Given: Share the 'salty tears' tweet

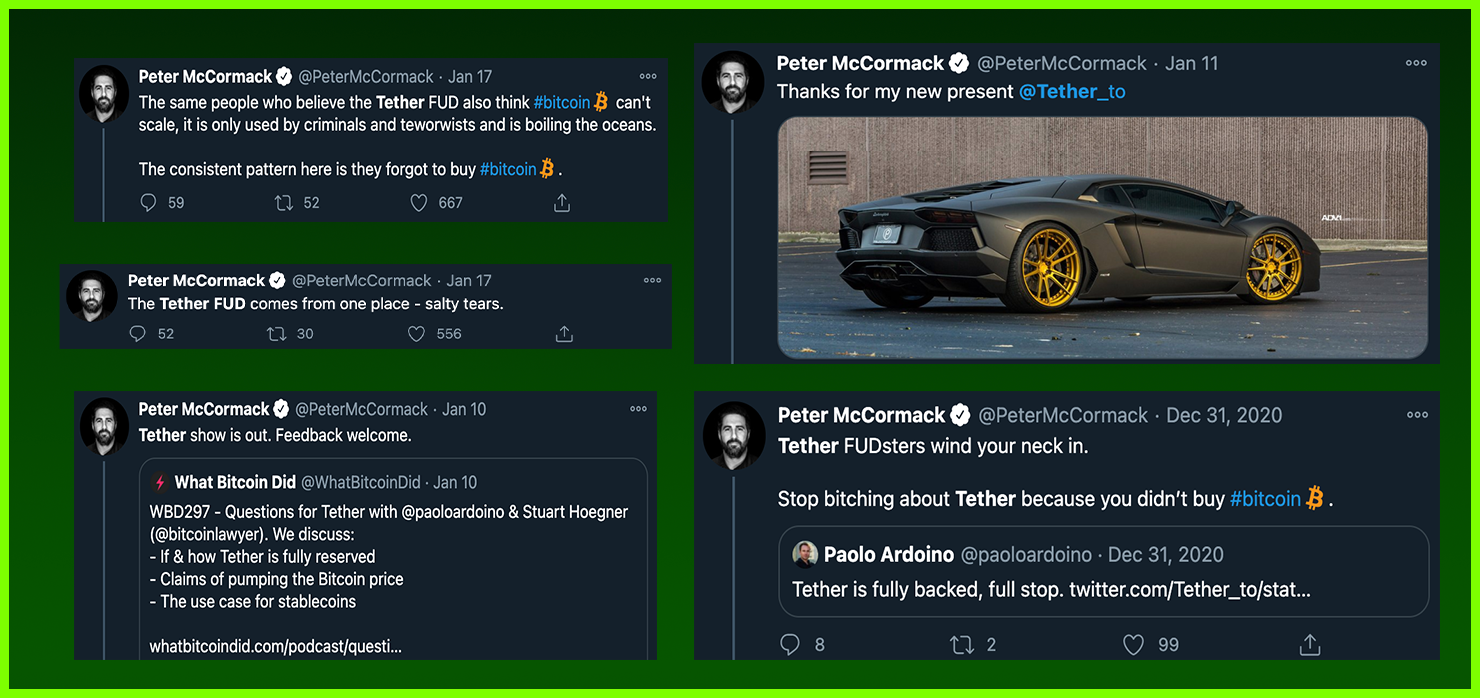Looking at the screenshot, I should 563,334.
